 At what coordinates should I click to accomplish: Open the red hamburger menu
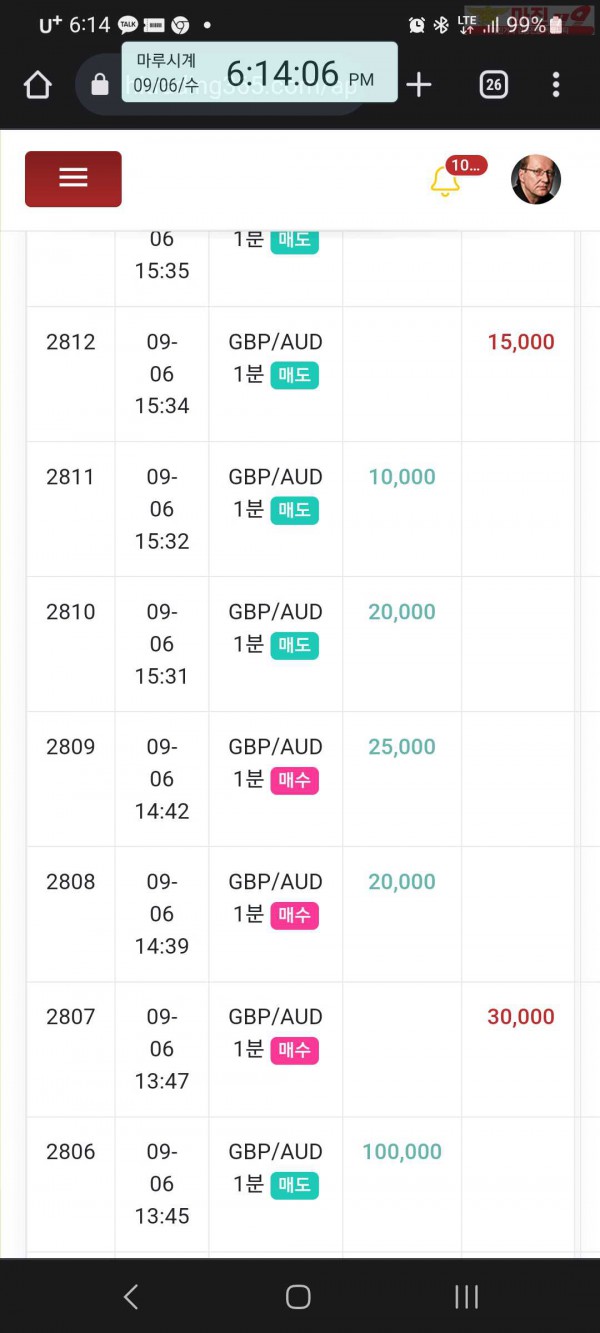(73, 179)
